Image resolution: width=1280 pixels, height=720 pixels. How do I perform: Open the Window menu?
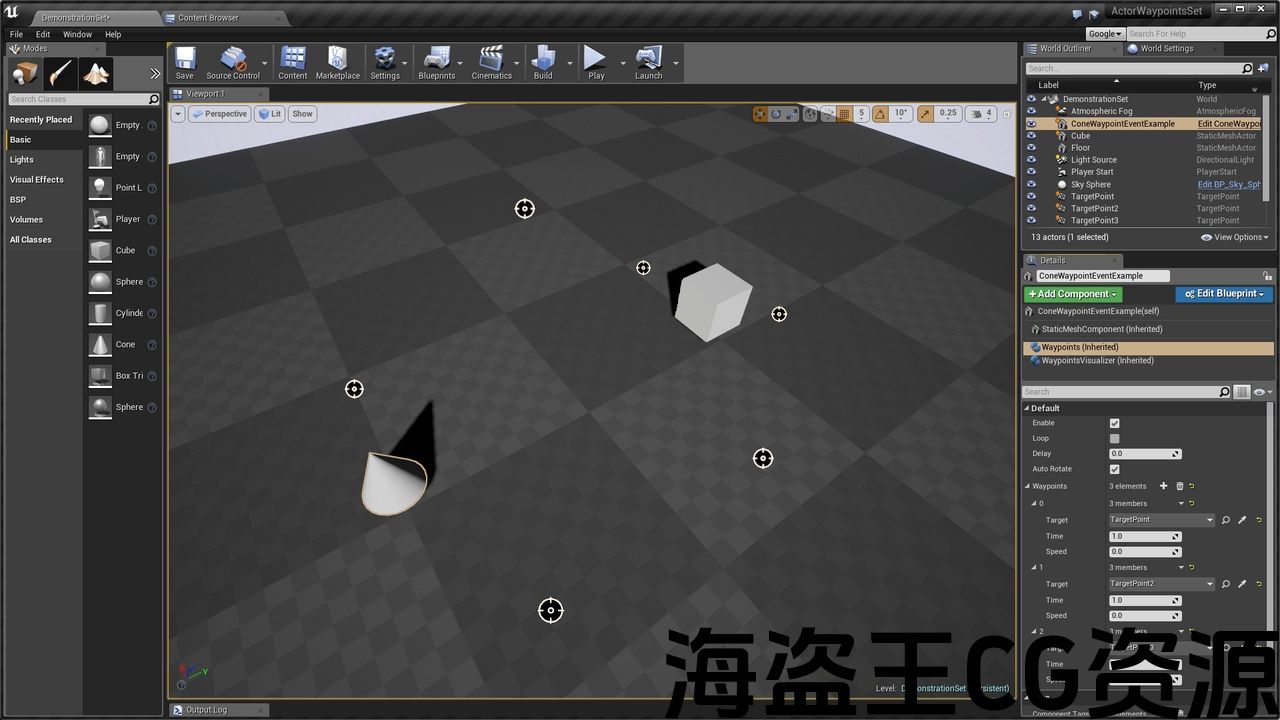pyautogui.click(x=77, y=34)
